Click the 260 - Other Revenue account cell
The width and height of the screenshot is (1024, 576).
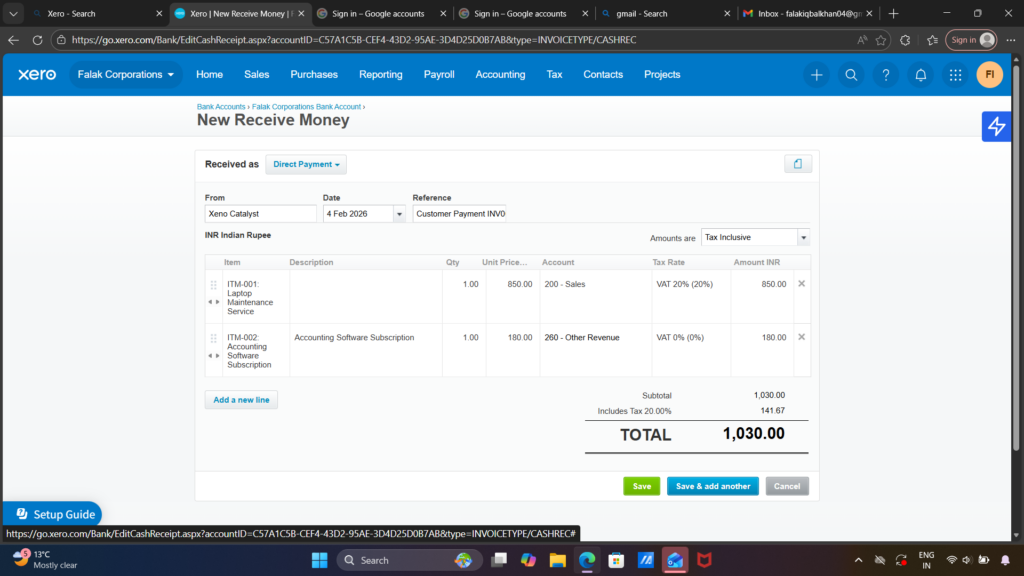point(596,350)
